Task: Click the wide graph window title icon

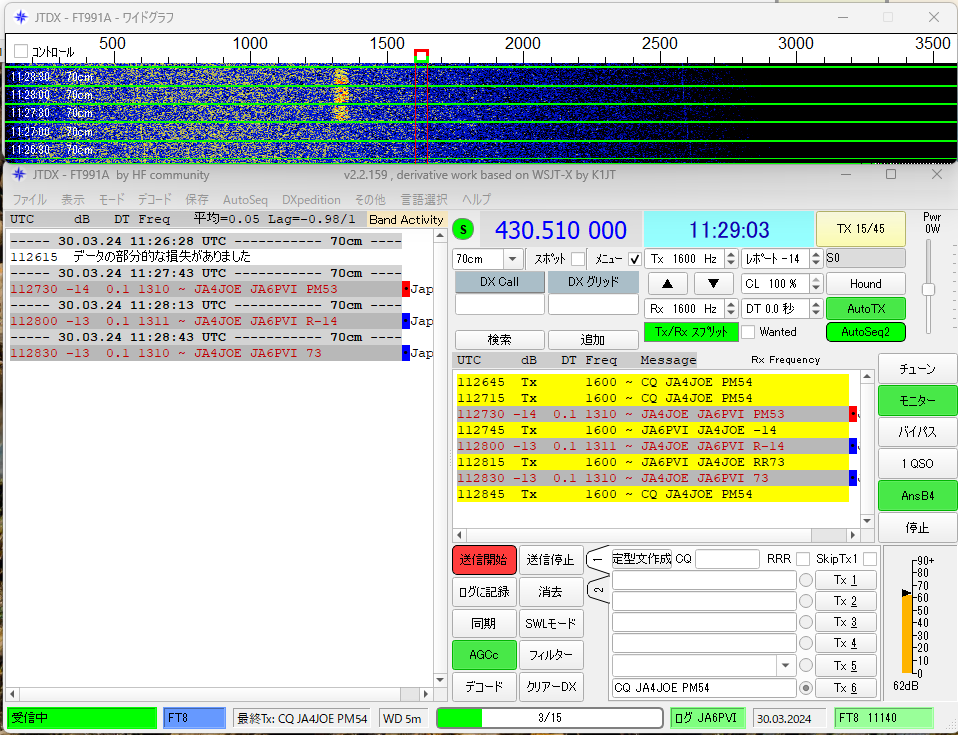Action: click(20, 17)
